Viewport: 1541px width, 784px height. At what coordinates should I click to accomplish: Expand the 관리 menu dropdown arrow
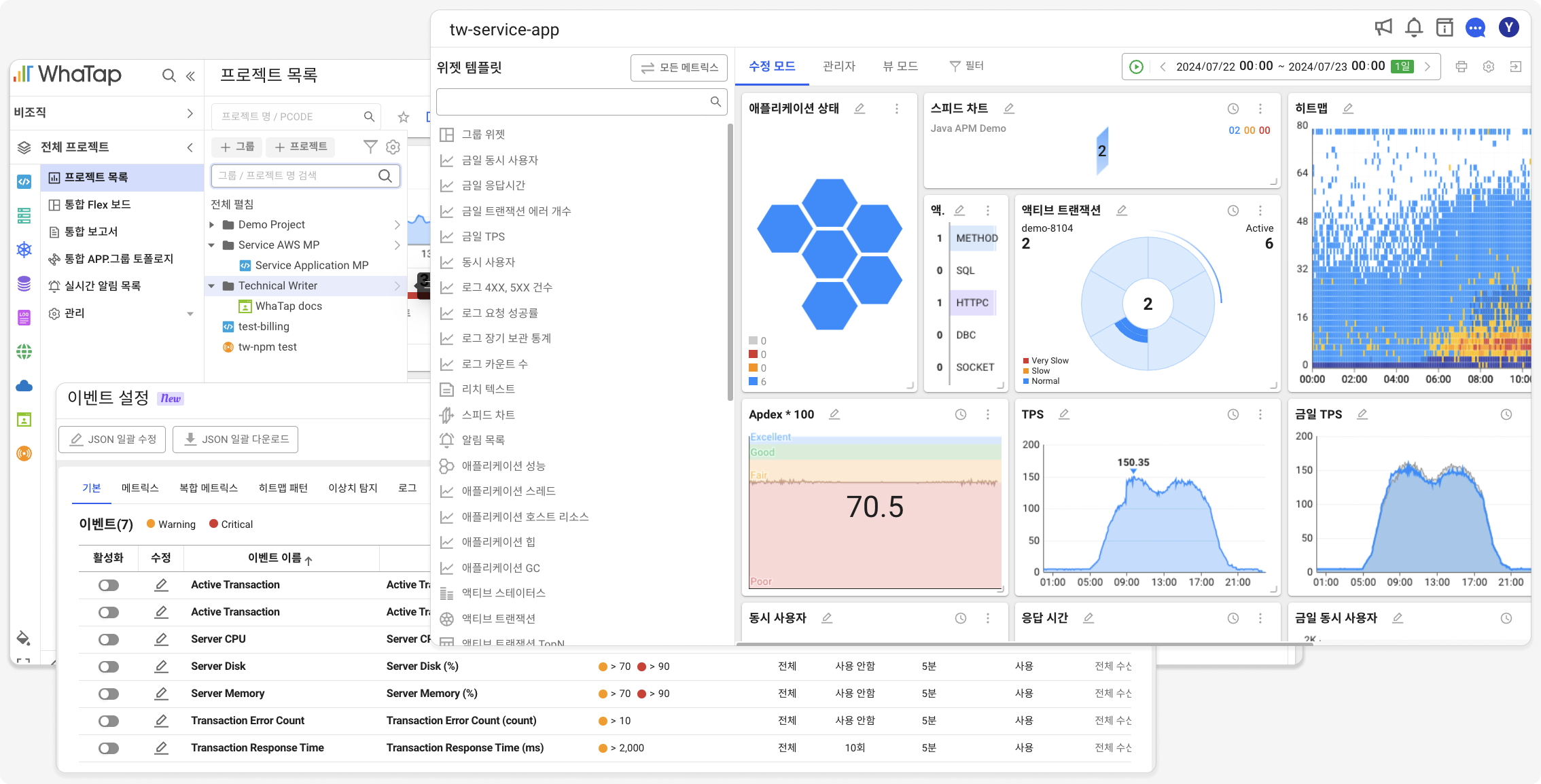190,314
